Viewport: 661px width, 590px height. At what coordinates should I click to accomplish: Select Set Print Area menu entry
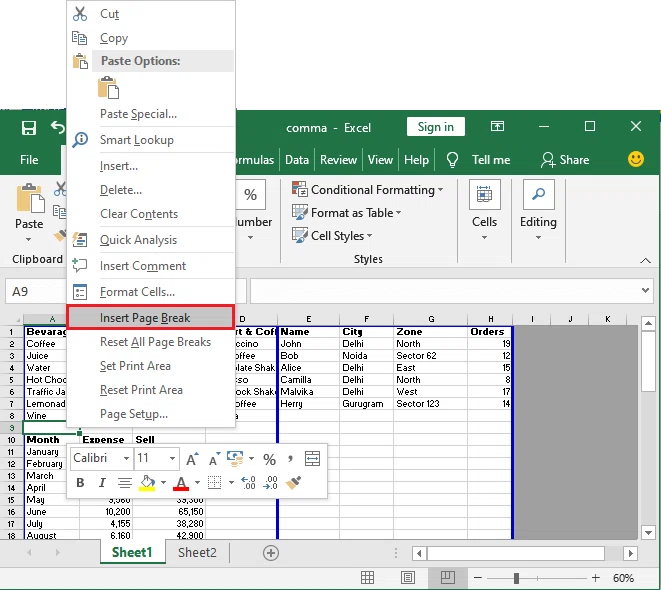(x=150, y=366)
